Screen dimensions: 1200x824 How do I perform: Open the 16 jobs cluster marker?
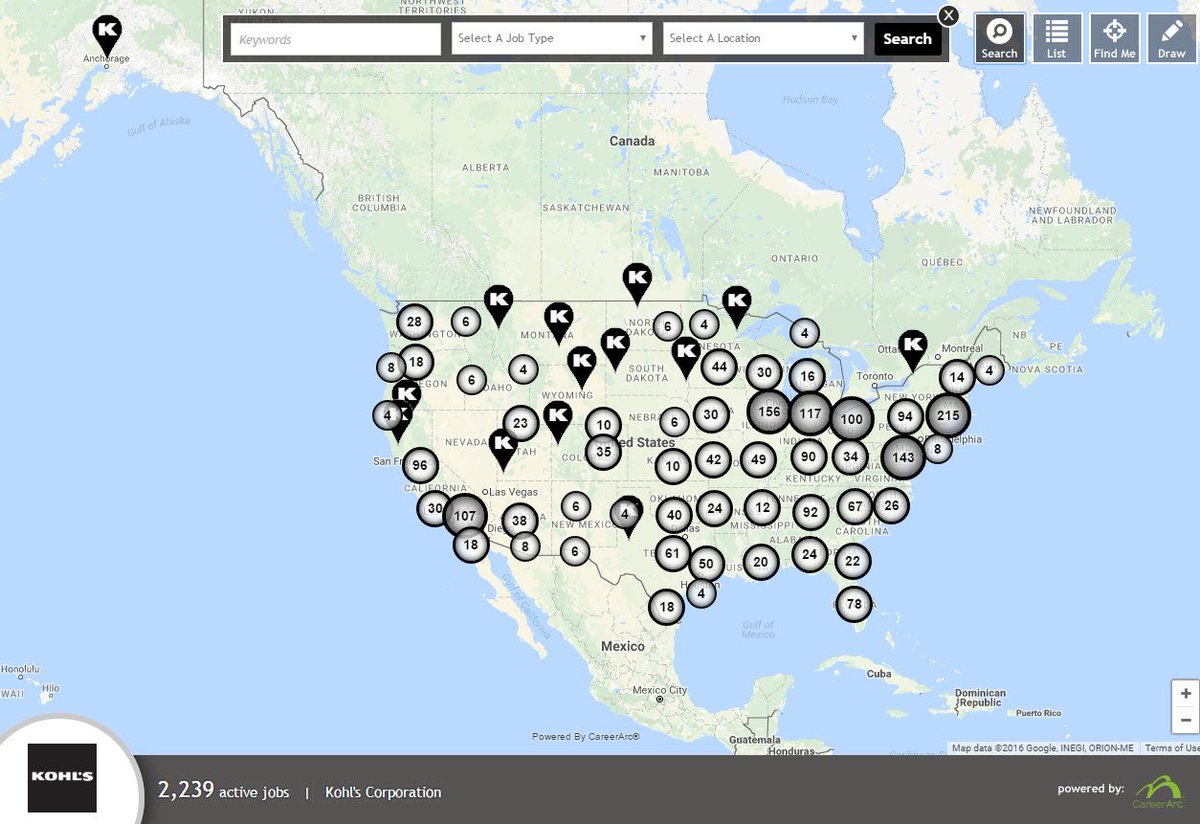808,377
